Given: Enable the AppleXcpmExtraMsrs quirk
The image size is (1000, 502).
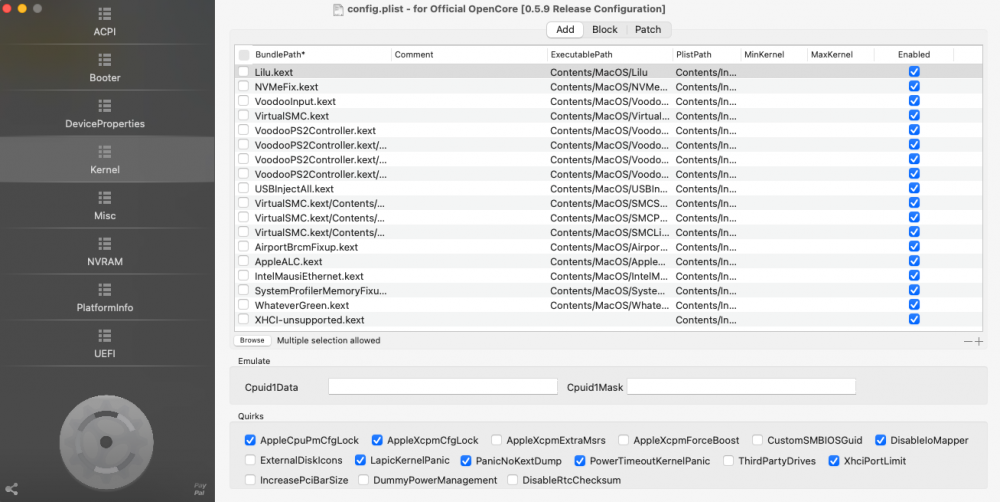Looking at the screenshot, I should 496,440.
